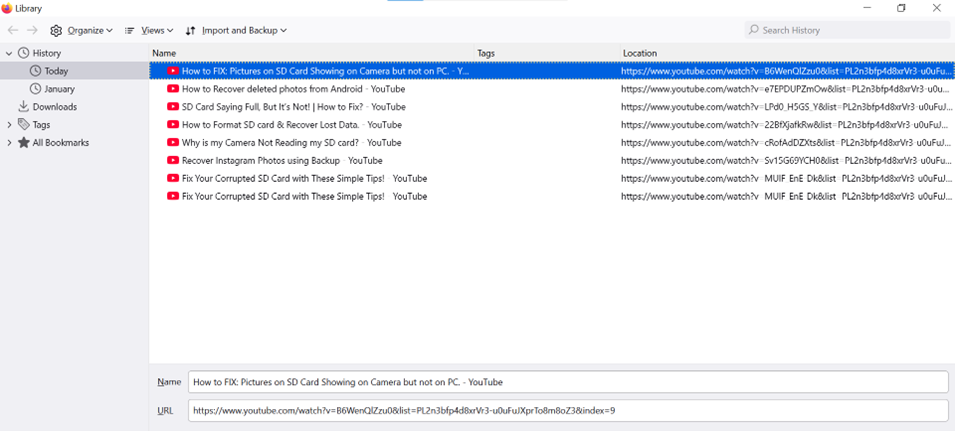Image resolution: width=955 pixels, height=431 pixels.
Task: Click the Organize gear icon
Action: pyautogui.click(x=56, y=30)
